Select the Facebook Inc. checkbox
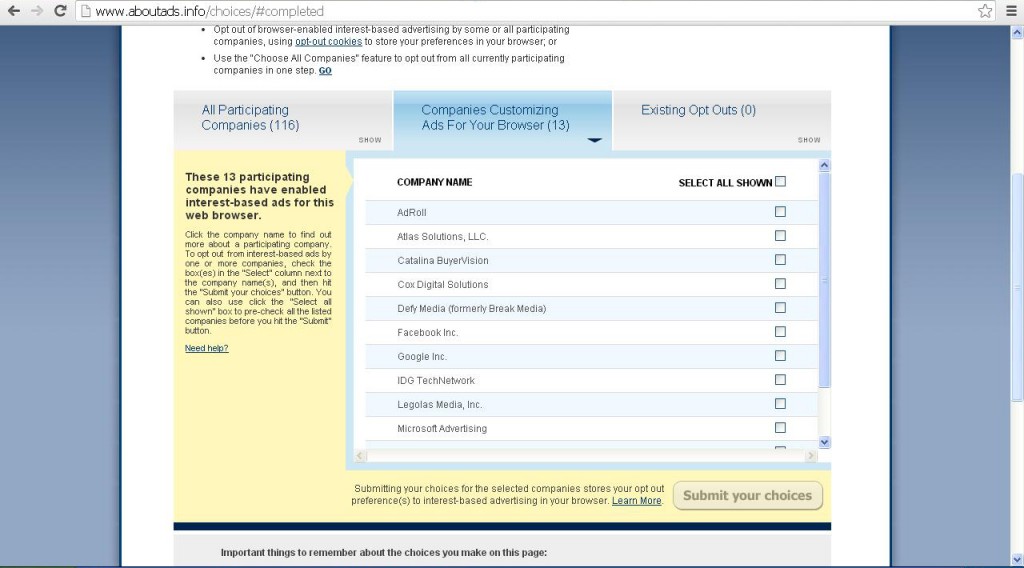 [x=780, y=332]
